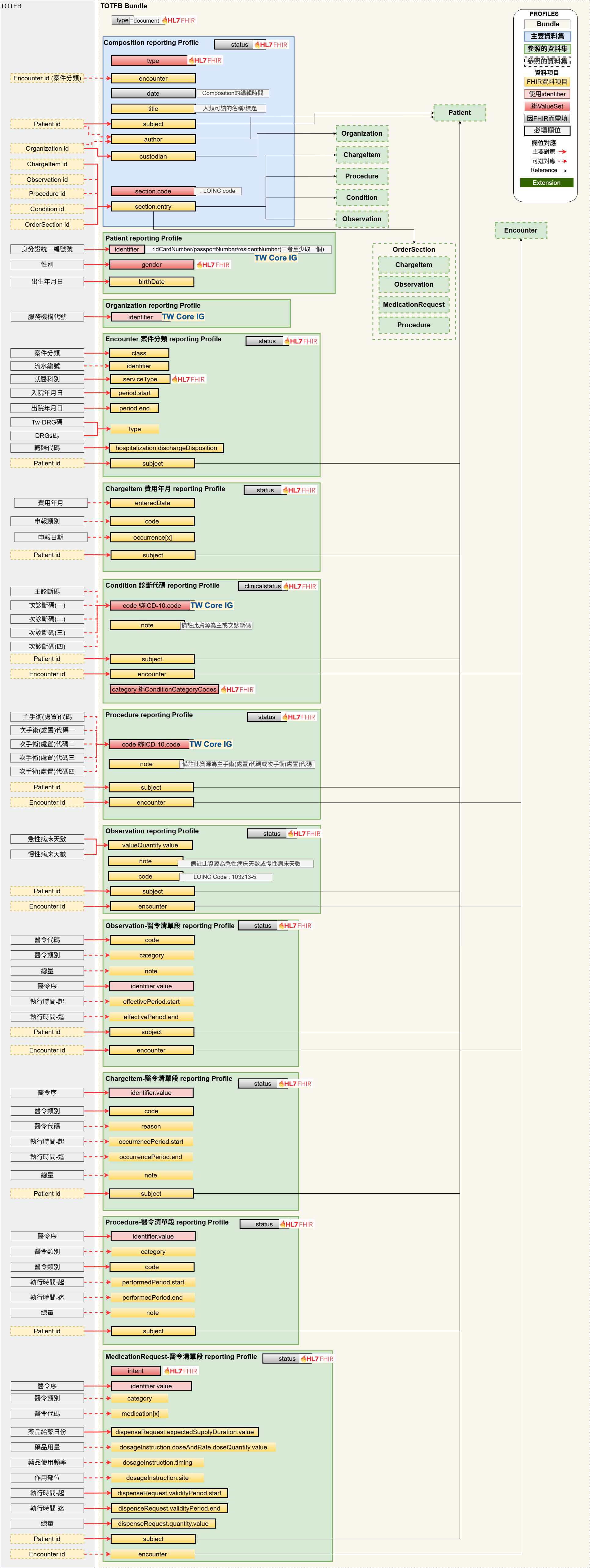Select the valueQuantity.value field
Image resolution: width=590 pixels, height=1568 pixels.
coord(150,845)
